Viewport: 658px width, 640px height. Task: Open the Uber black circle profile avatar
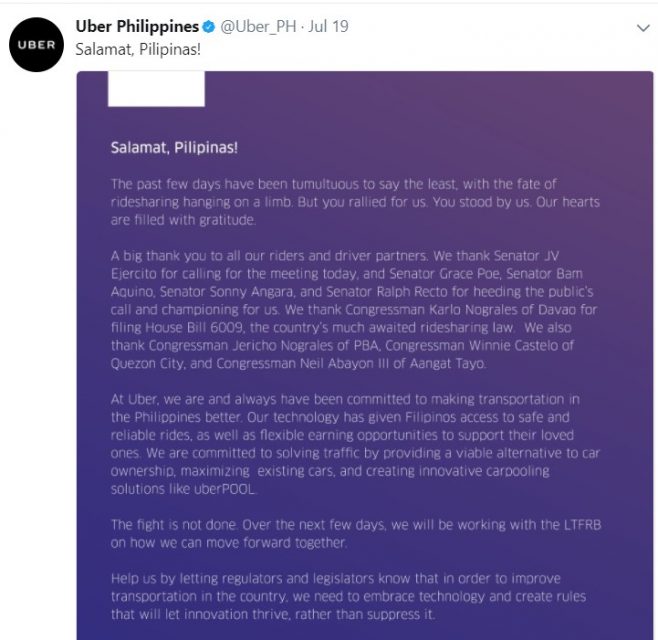pos(36,44)
